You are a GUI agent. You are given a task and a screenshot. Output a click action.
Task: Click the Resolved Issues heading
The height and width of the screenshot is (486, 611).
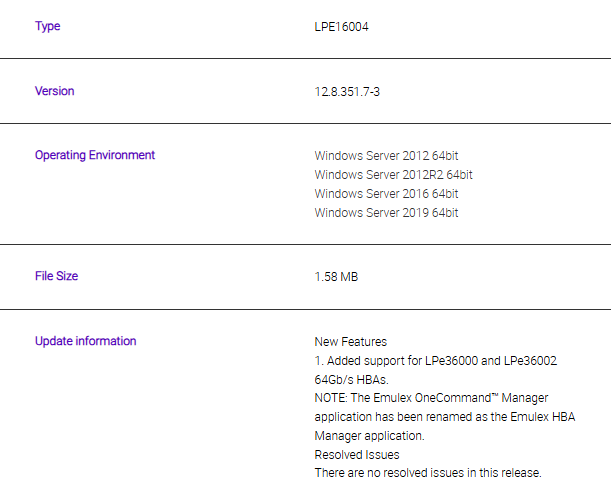tap(356, 455)
